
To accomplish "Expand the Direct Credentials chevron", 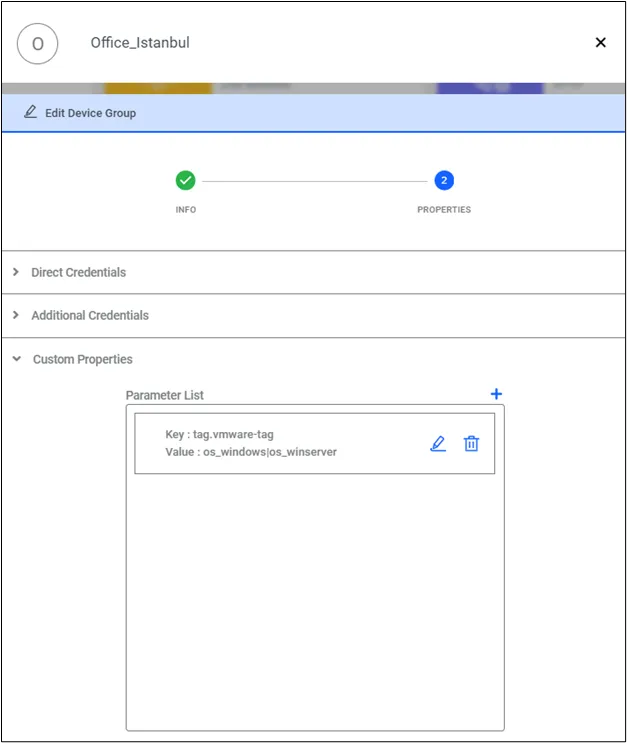I will coord(16,272).
